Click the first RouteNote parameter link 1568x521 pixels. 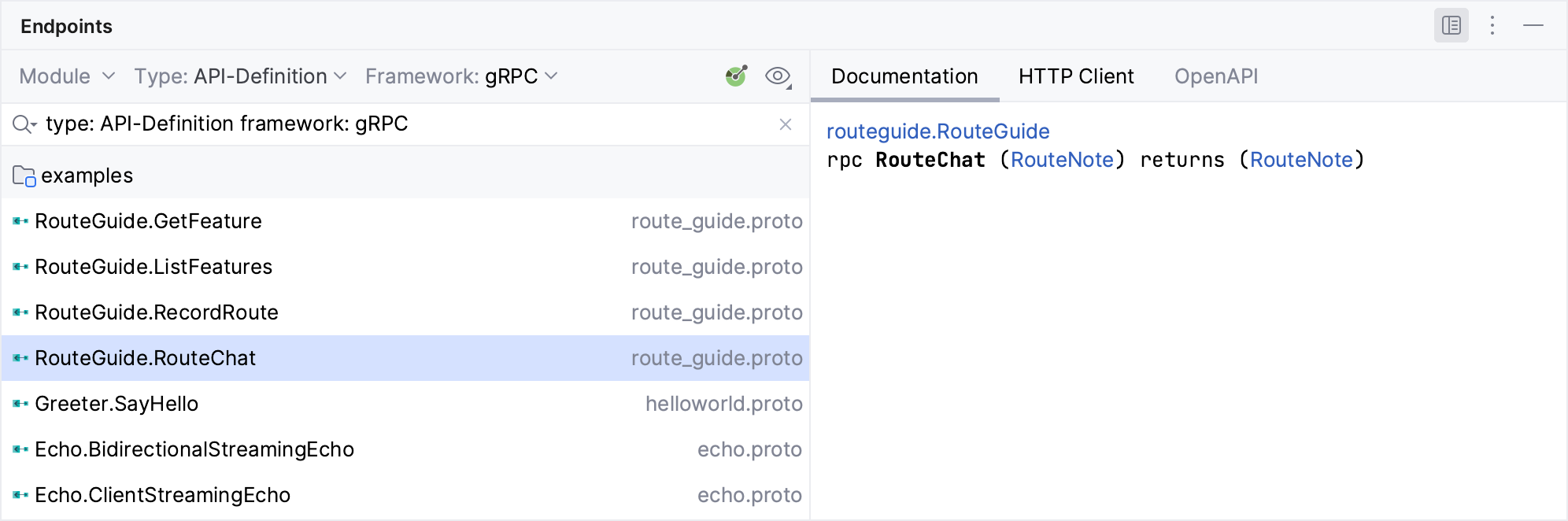tap(1062, 160)
